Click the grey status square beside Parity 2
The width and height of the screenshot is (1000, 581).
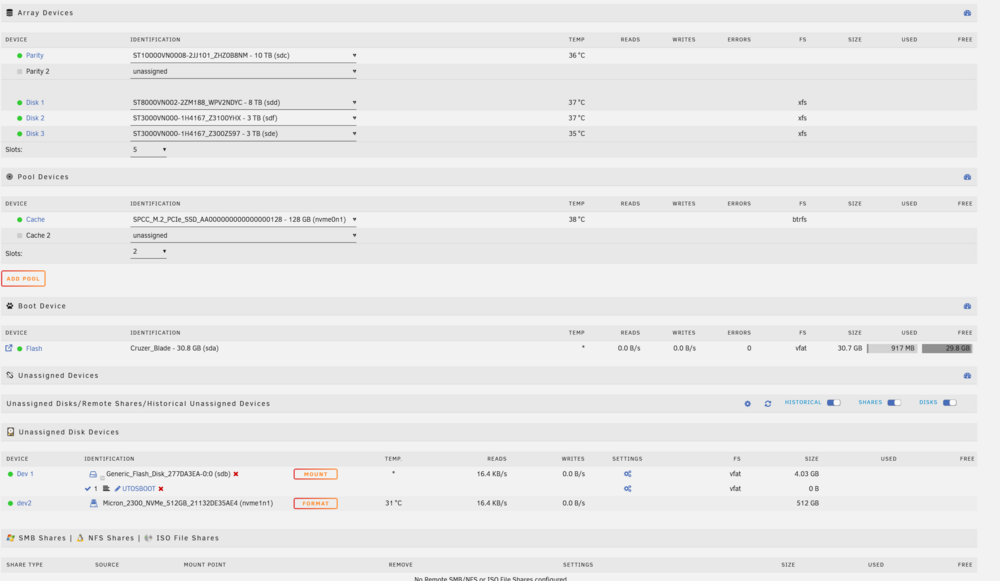click(20, 71)
